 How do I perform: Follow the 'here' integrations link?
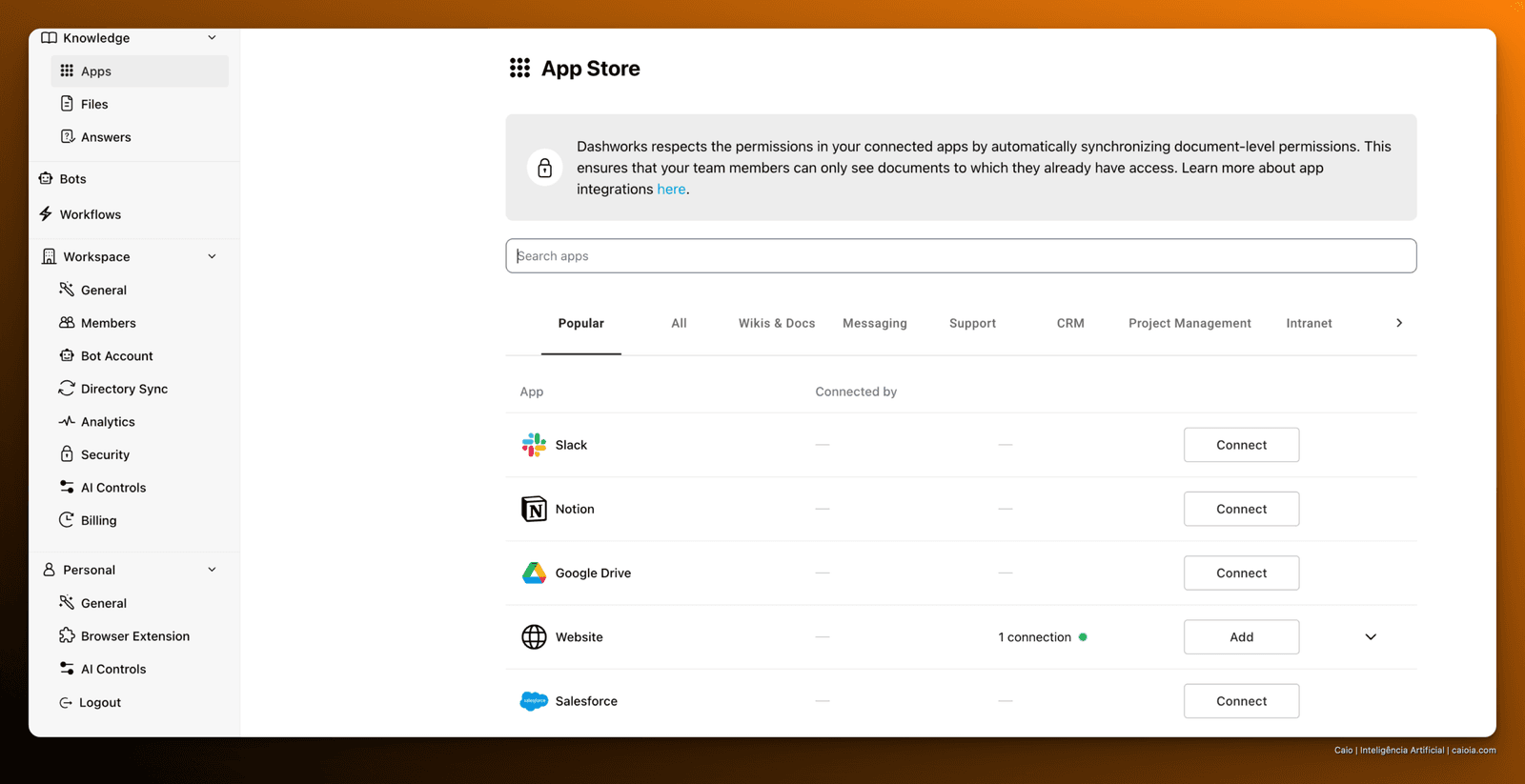(x=671, y=189)
